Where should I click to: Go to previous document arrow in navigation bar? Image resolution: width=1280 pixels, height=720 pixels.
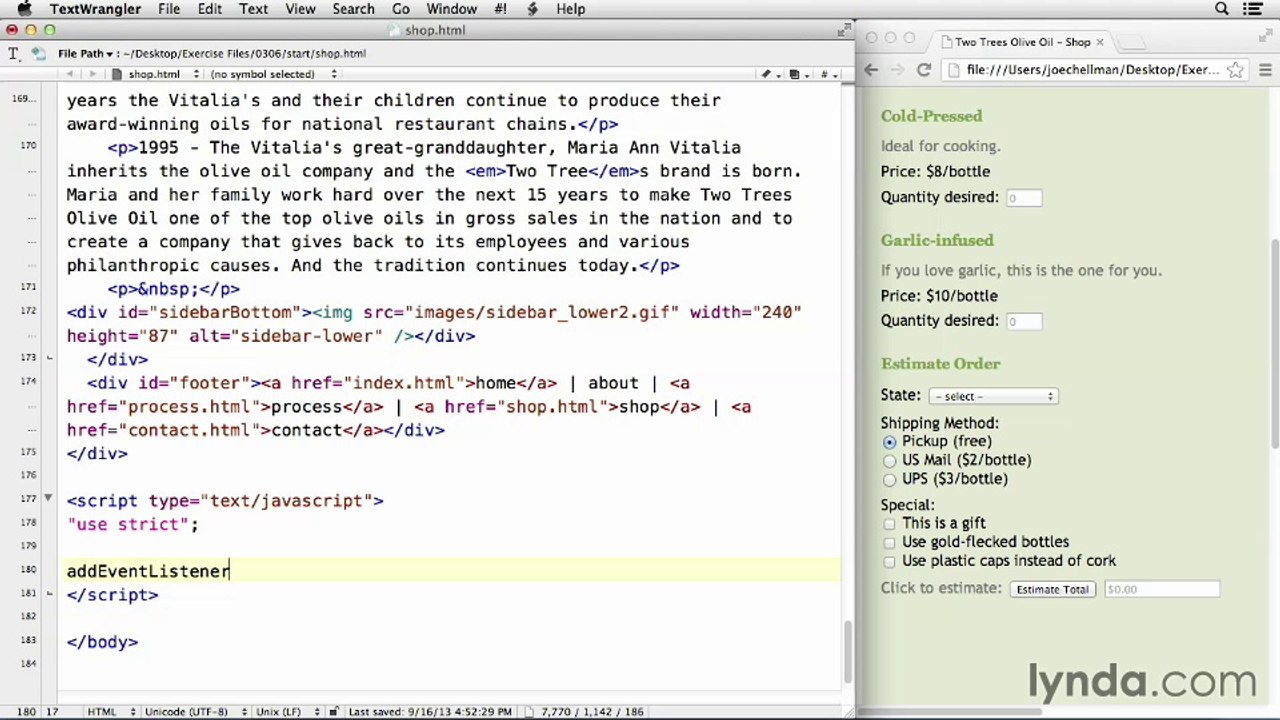click(70, 74)
